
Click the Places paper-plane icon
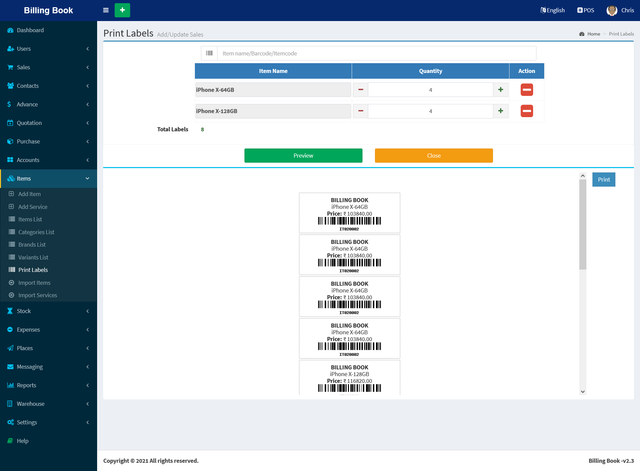(x=10, y=348)
